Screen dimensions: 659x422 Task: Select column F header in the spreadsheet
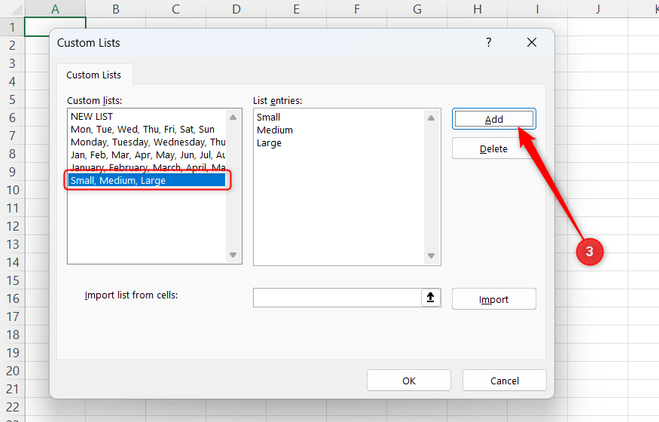point(357,9)
